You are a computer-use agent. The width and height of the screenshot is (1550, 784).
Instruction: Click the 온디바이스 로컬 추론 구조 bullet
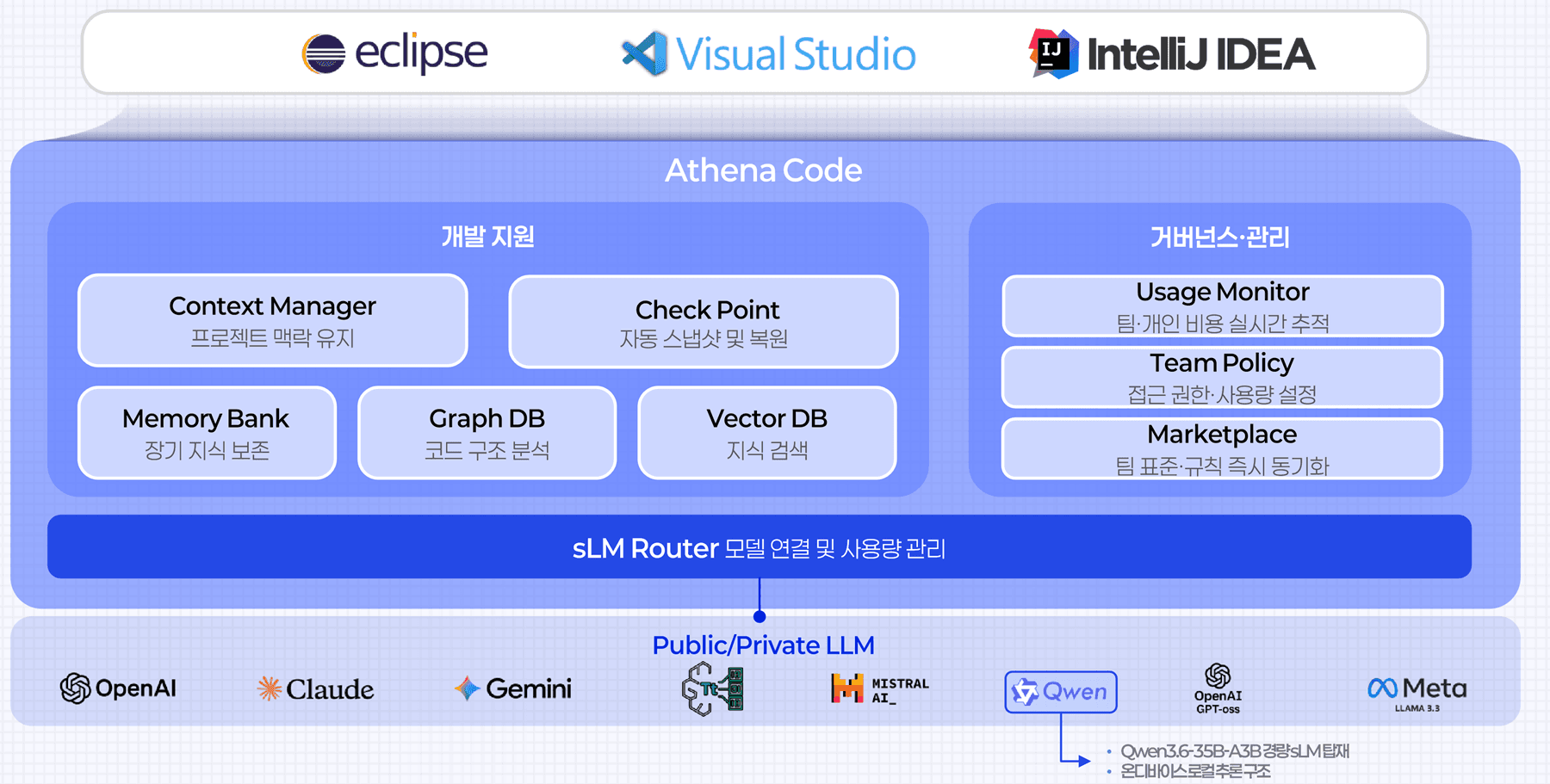1195,771
